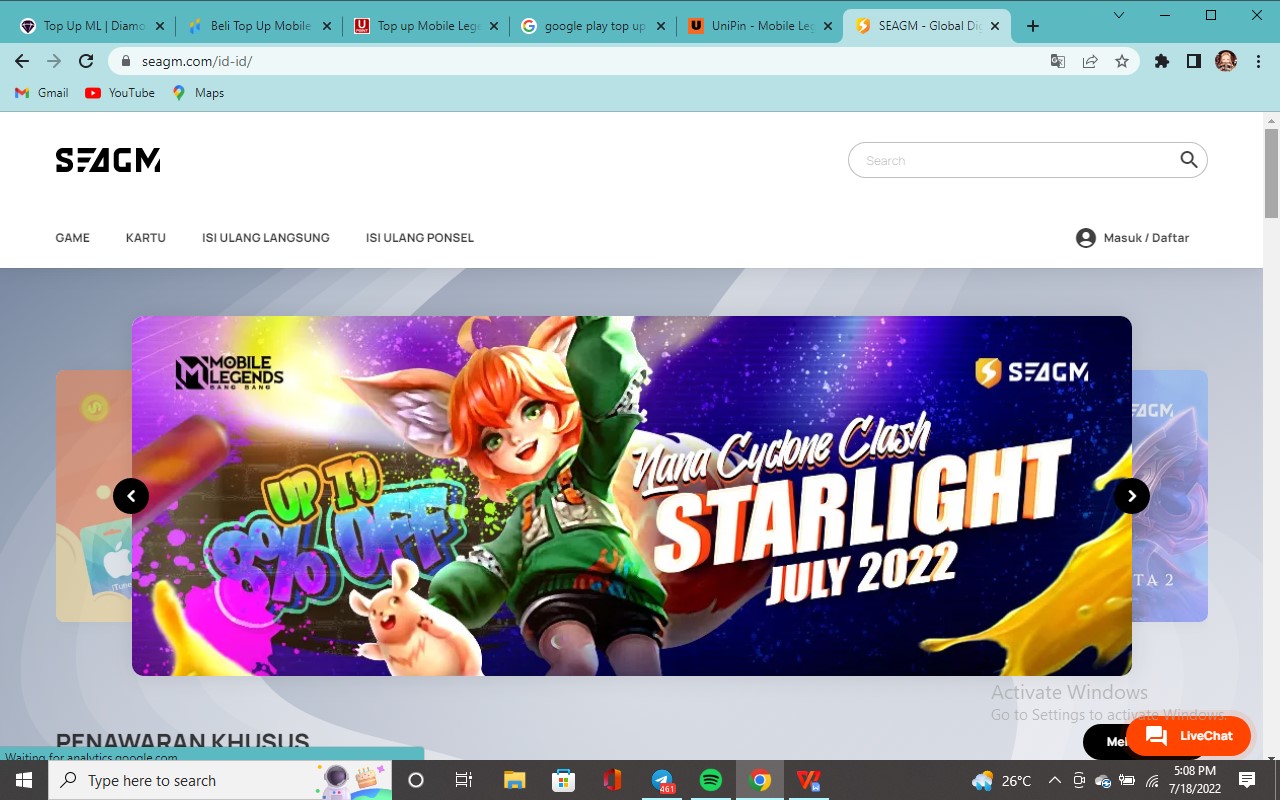Open the Chrome profile avatar
The height and width of the screenshot is (800, 1280).
point(1226,61)
